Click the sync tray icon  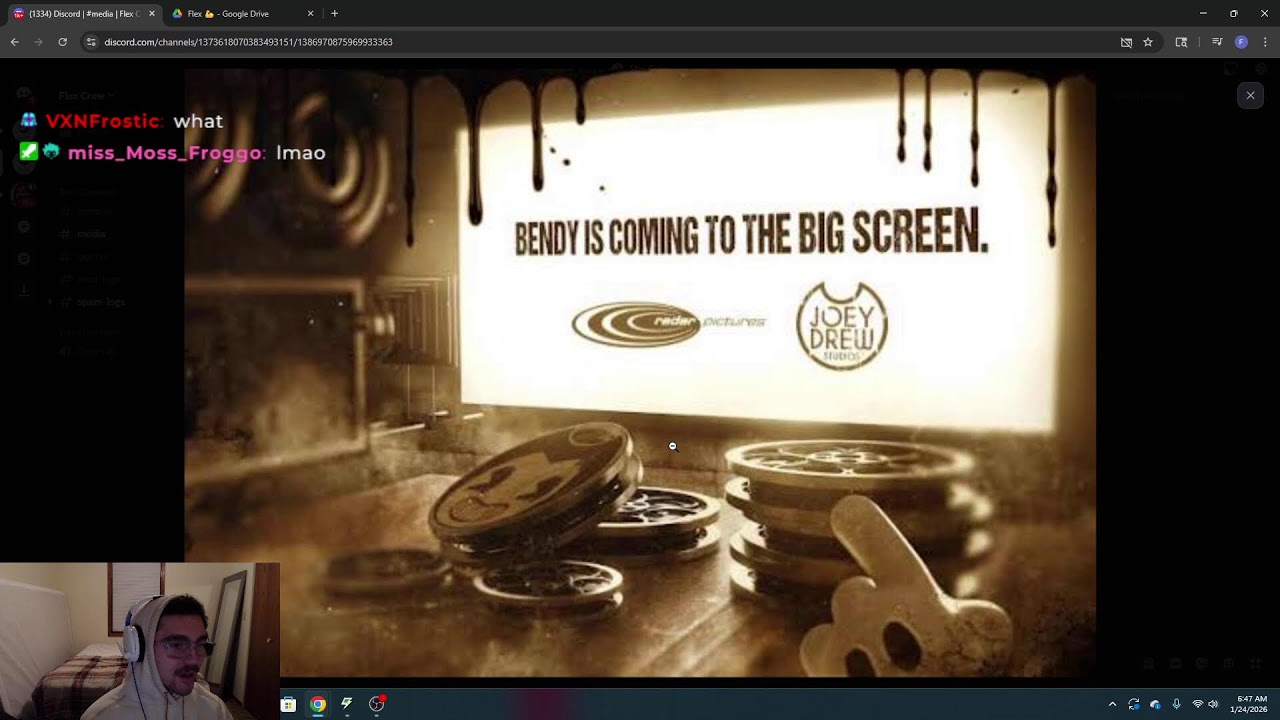pos(1134,704)
